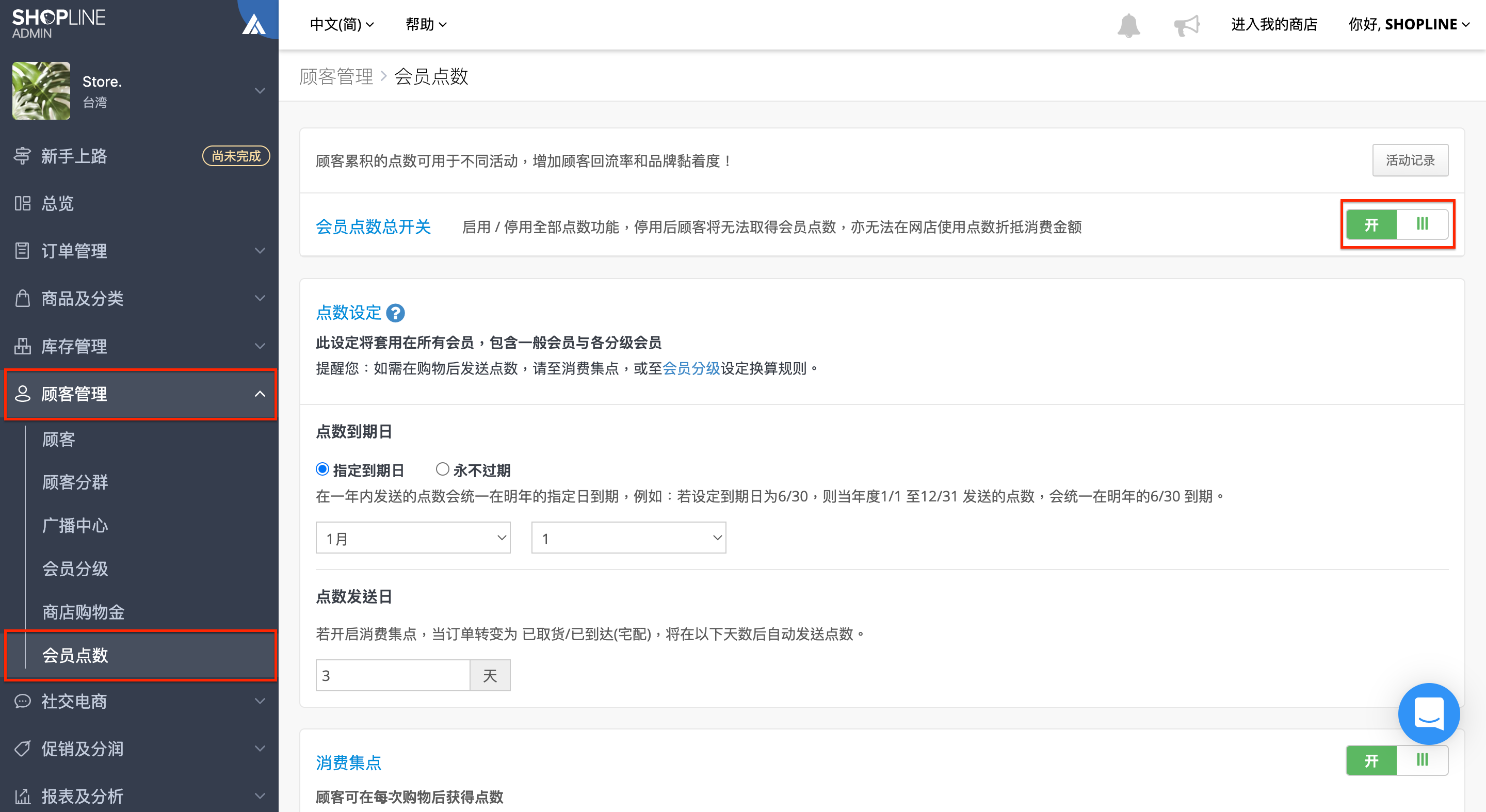Image resolution: width=1486 pixels, height=812 pixels.
Task: Select the 指定到期日 radio option
Action: 322,469
